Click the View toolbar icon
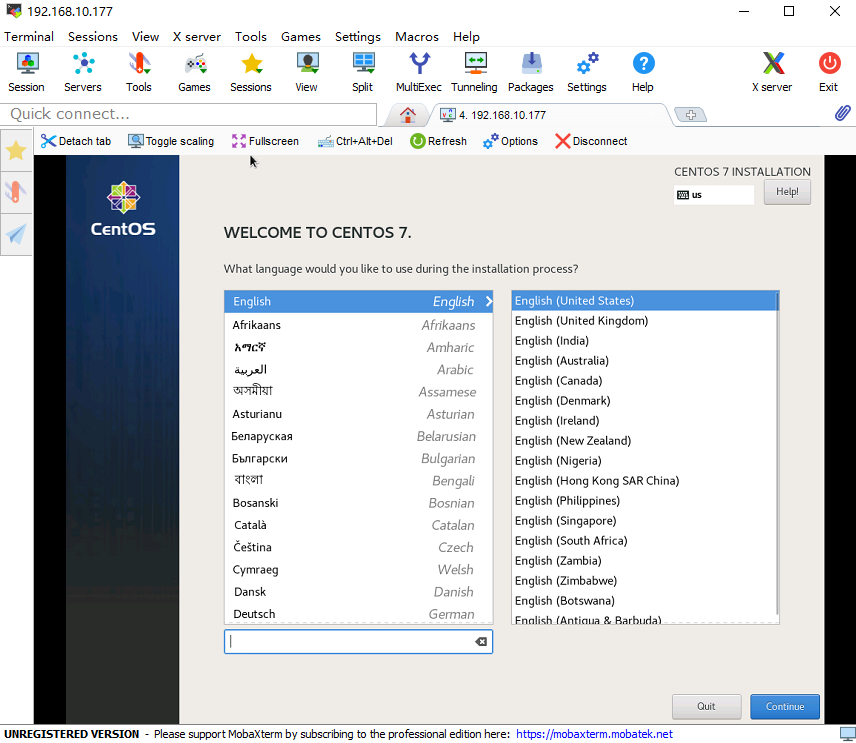This screenshot has height=743, width=856. pos(307,72)
